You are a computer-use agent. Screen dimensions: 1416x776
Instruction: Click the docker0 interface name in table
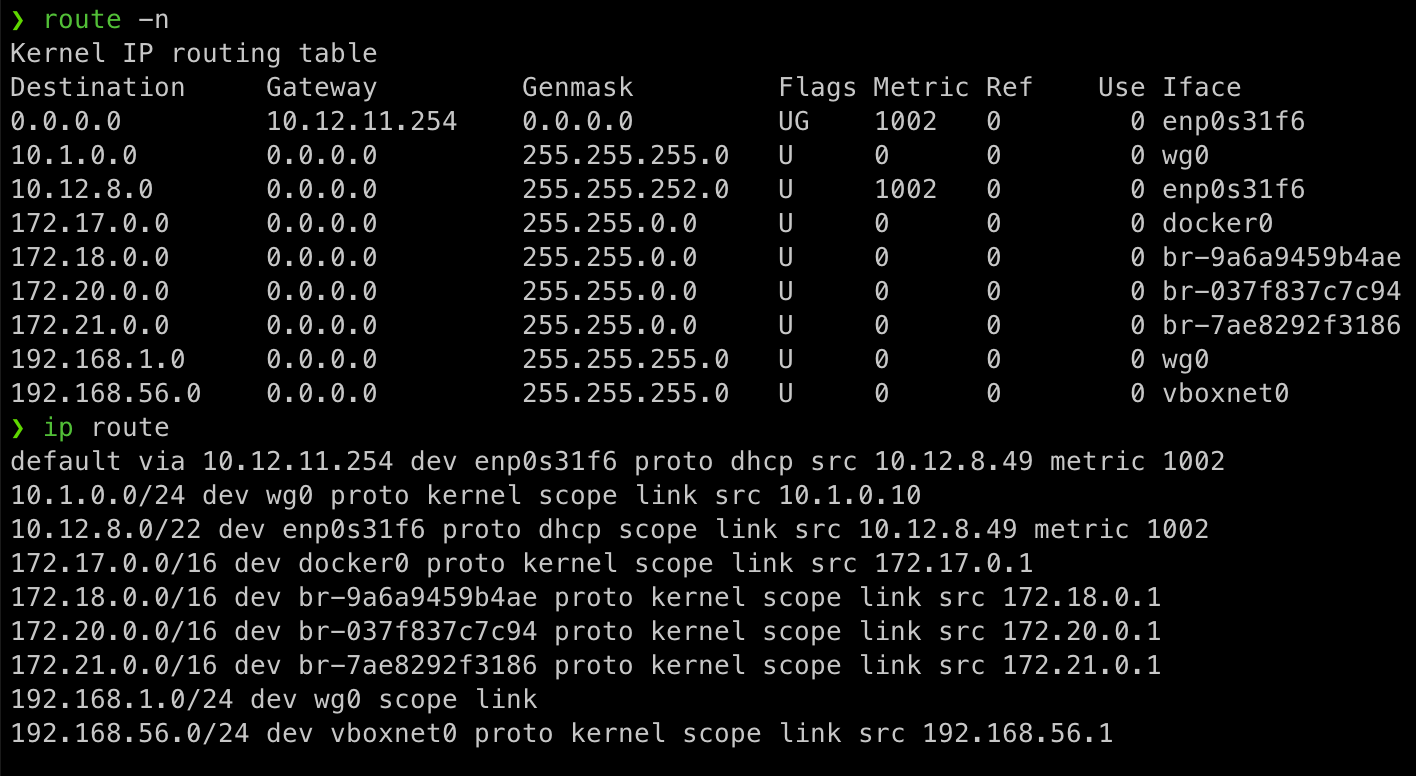[x=1218, y=224]
